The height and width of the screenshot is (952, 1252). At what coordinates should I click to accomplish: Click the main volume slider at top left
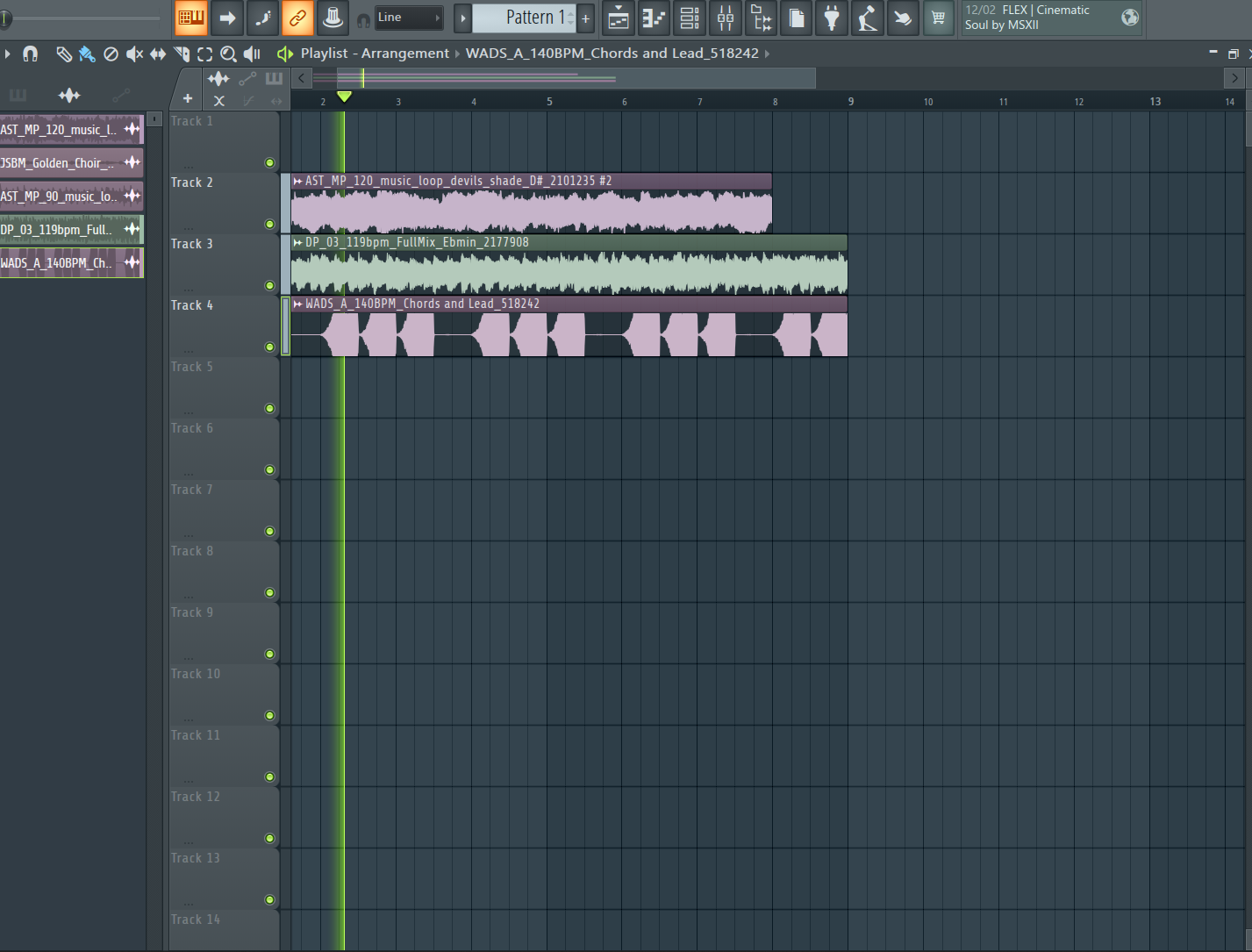coord(81,18)
